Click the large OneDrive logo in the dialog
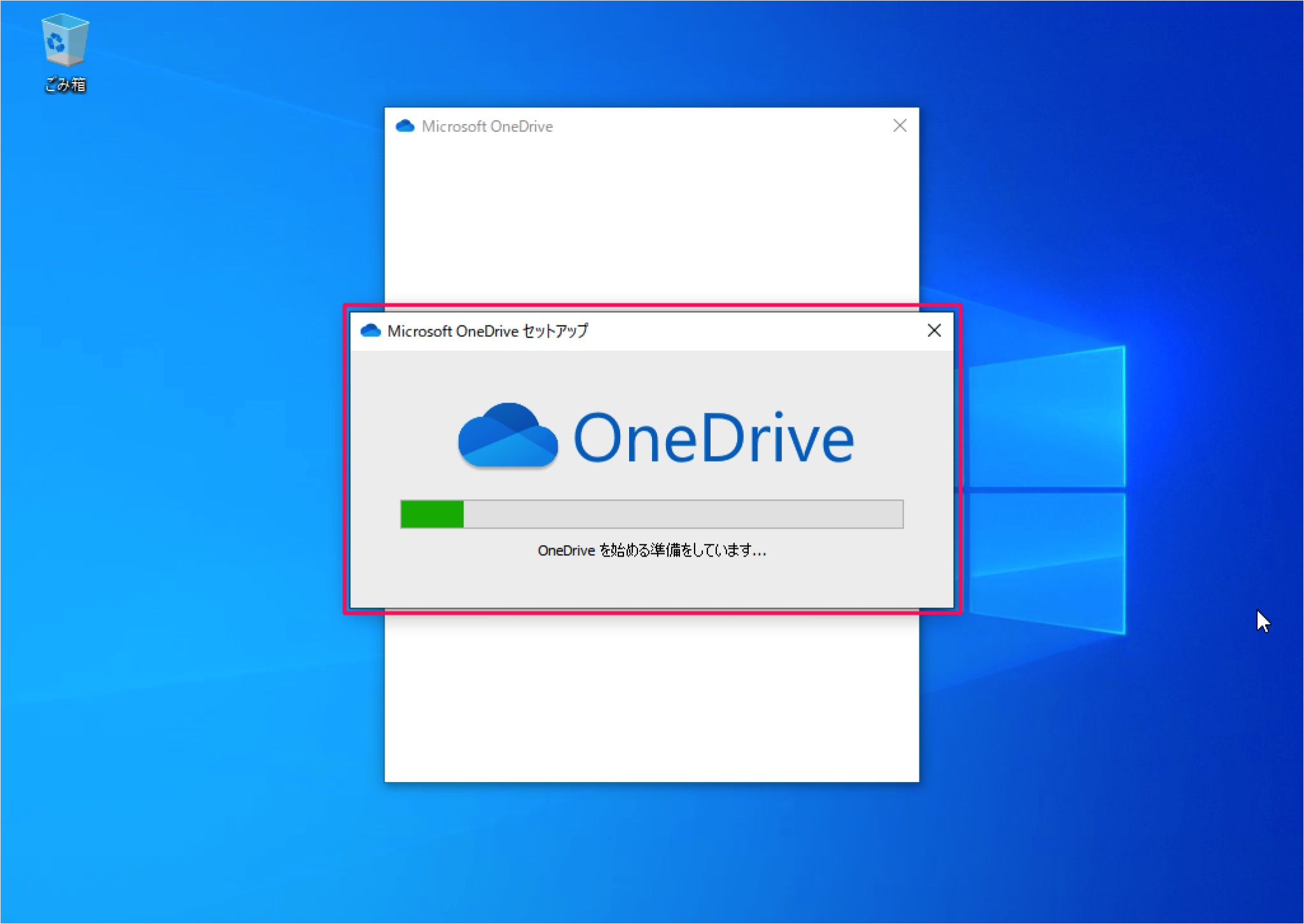The width and height of the screenshot is (1304, 924). pos(656,437)
